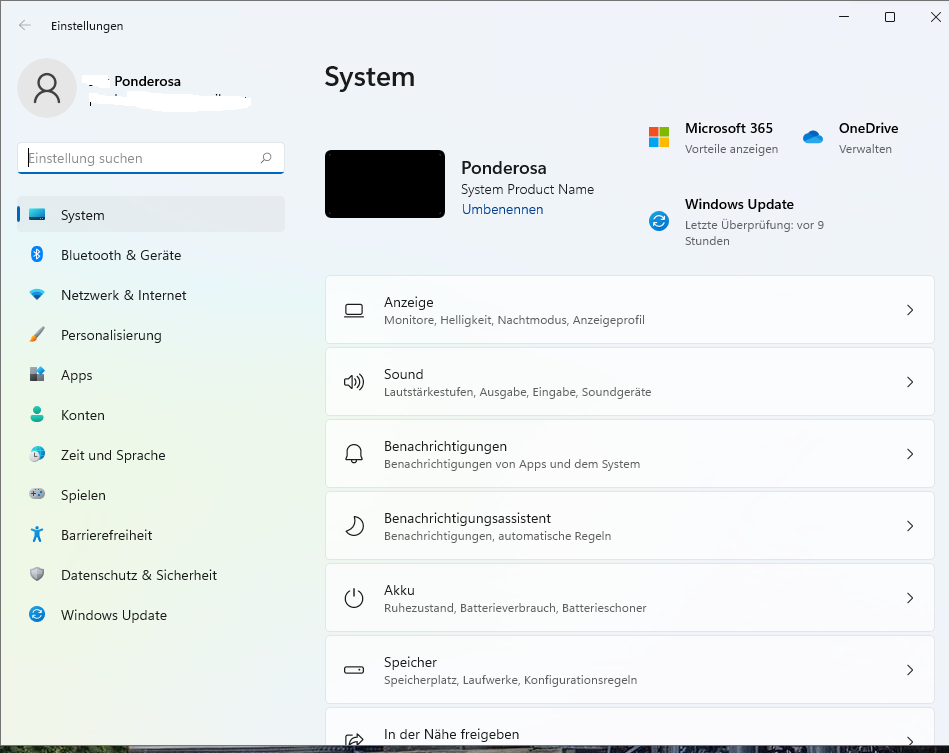Open Netzwerk & Internet section
The height and width of the screenshot is (753, 949).
click(151, 295)
